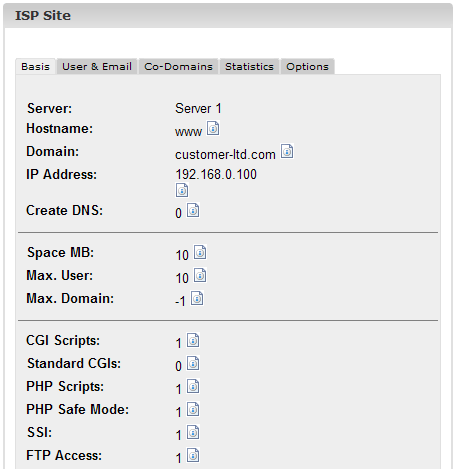Click the customer-ltd.com domain value
The width and height of the screenshot is (457, 469).
tap(225, 155)
